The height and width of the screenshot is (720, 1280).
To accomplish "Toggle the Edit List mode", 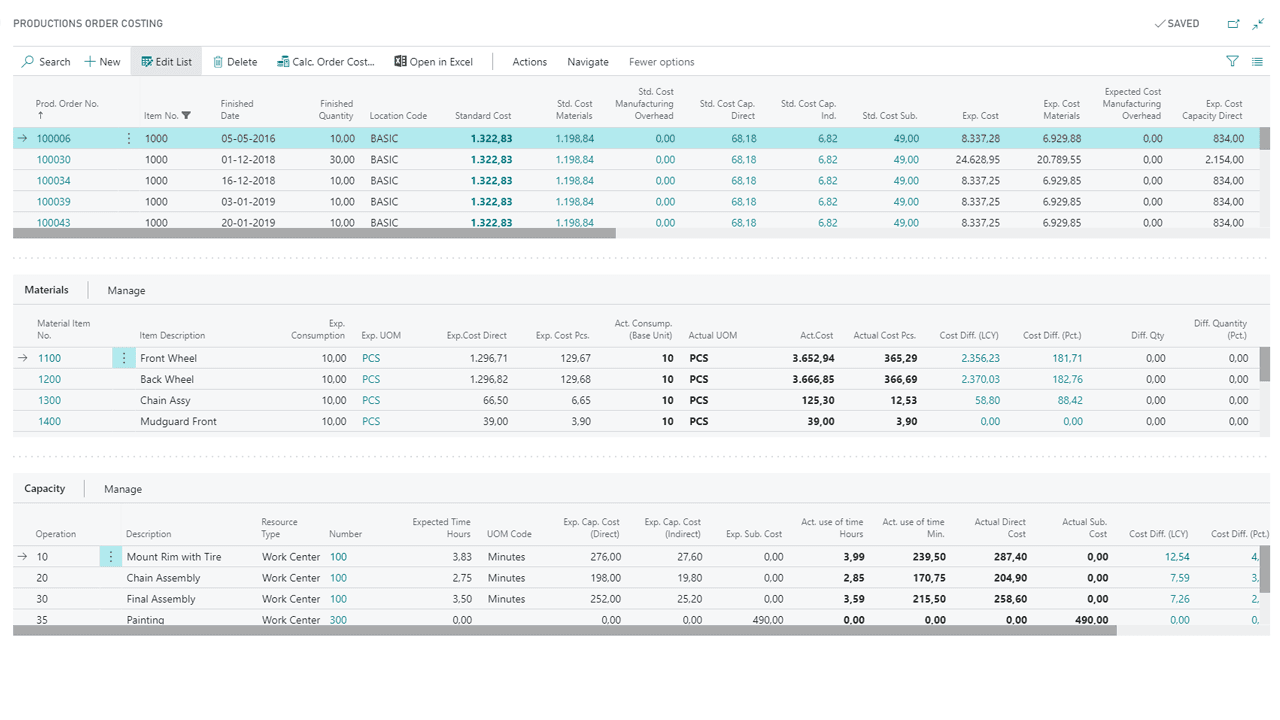I will pos(166,62).
